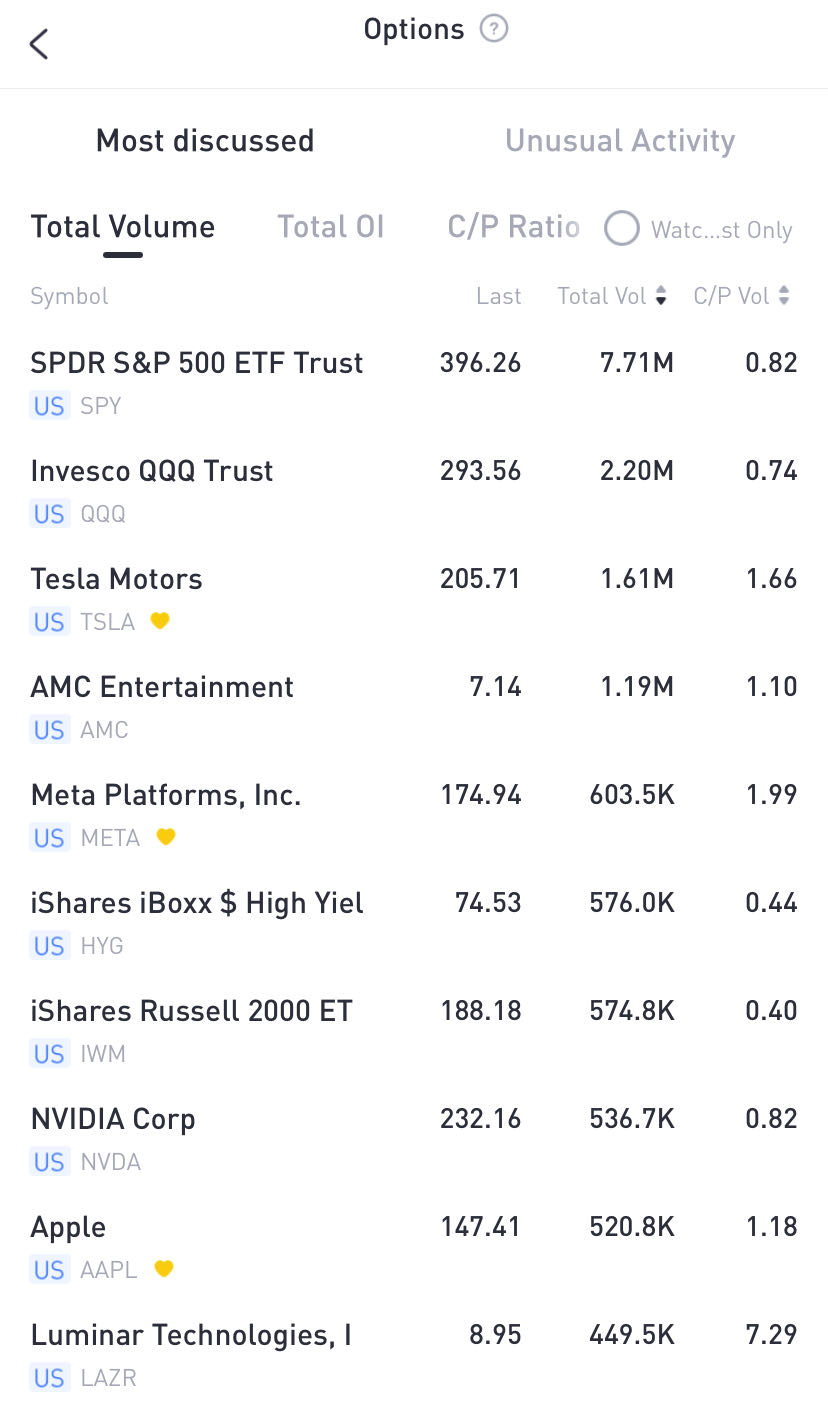The image size is (828, 1416).
Task: Switch to the Total OI tab
Action: tap(330, 227)
